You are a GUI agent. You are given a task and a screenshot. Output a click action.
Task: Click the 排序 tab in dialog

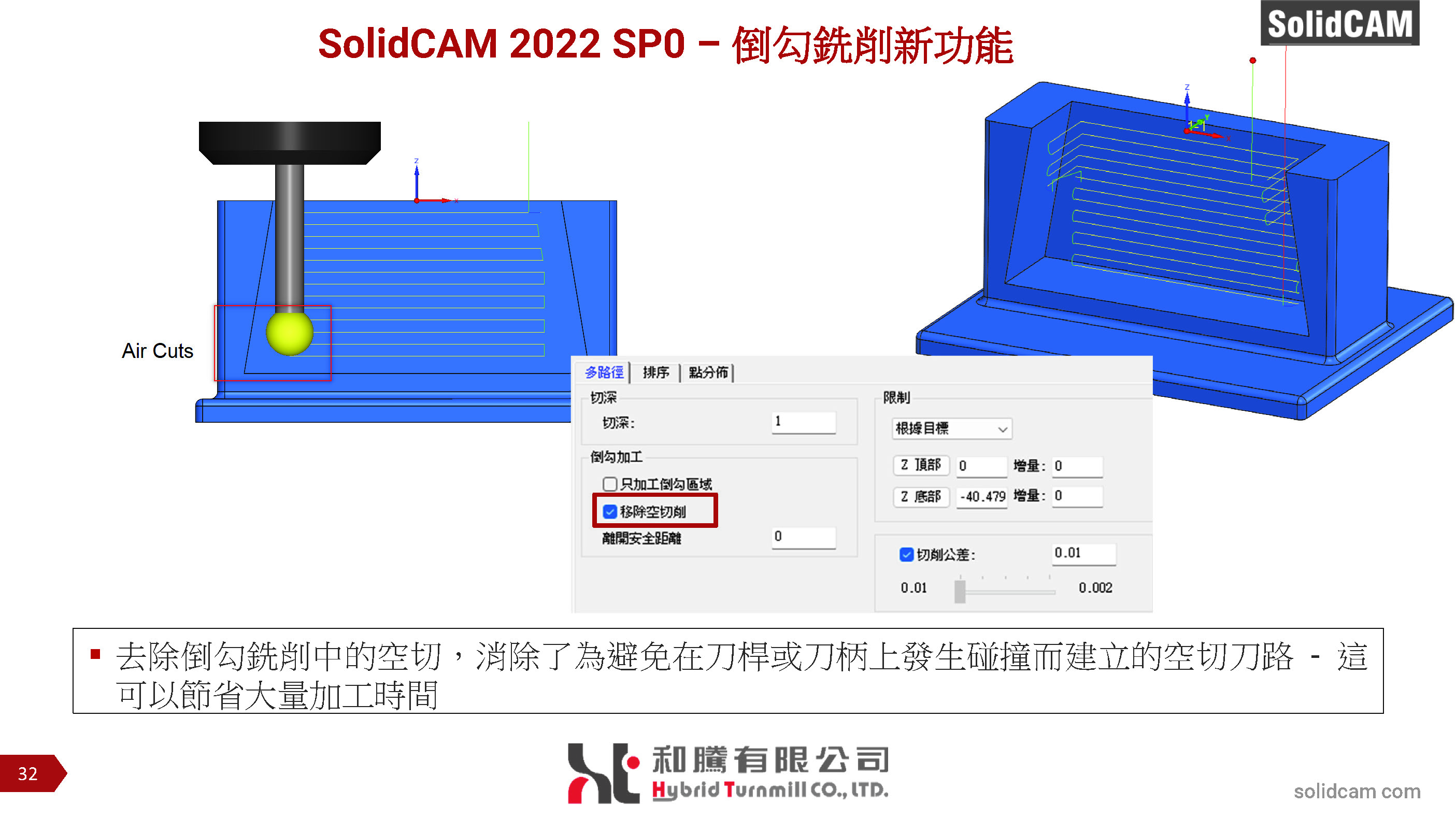pyautogui.click(x=659, y=374)
